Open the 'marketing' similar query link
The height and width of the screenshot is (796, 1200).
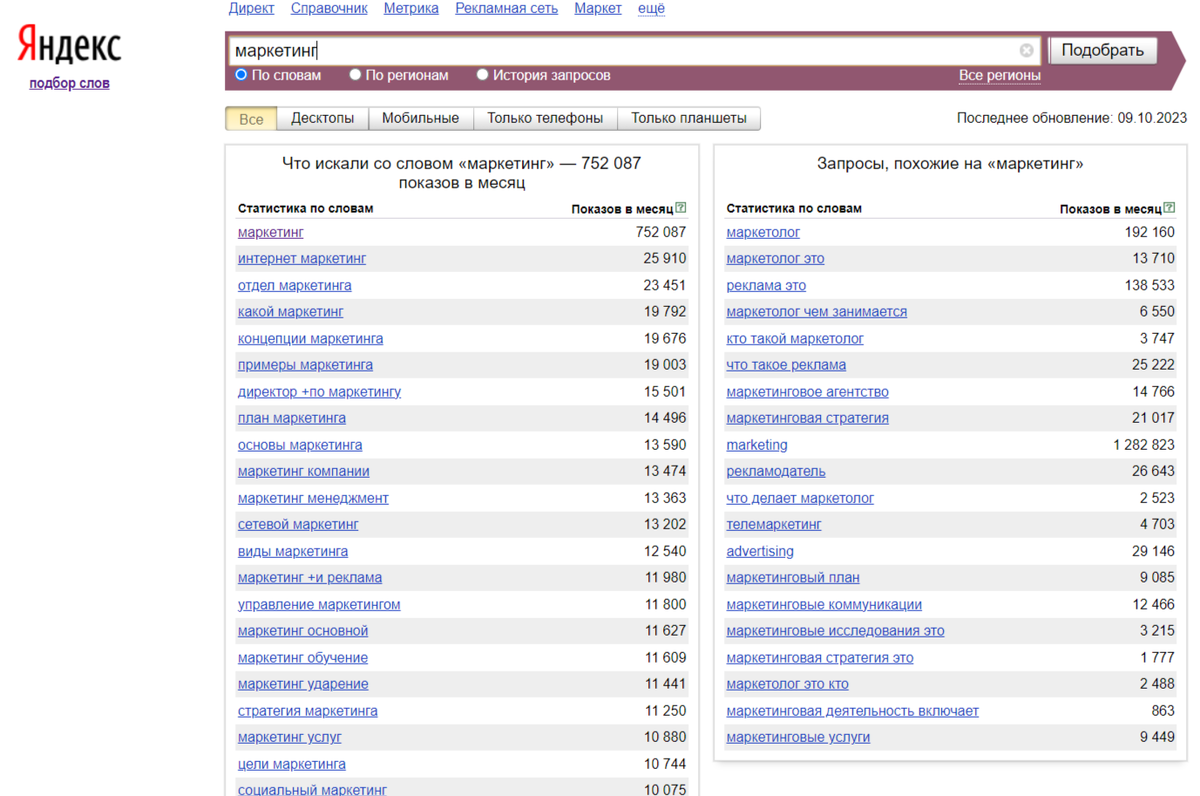[x=757, y=445]
